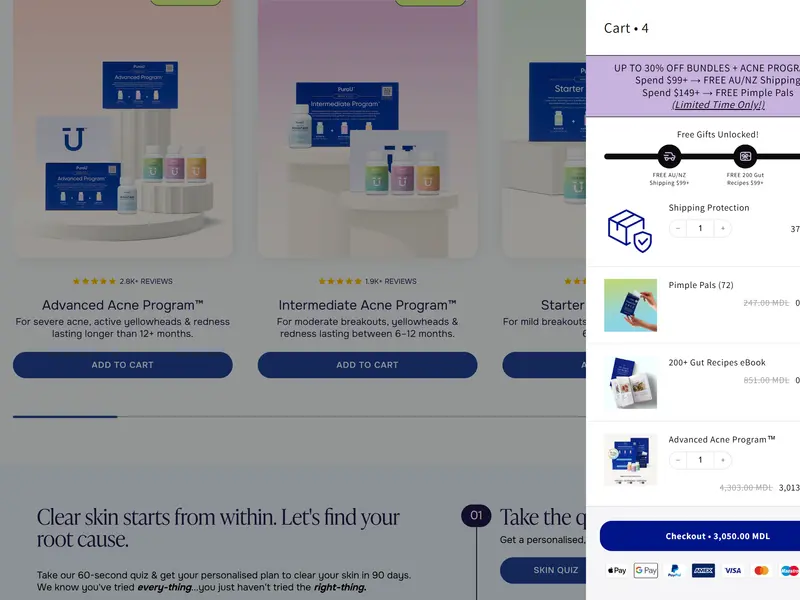The width and height of the screenshot is (800, 600).
Task: Increase Advanced Acne Program quantity
Action: pyautogui.click(x=722, y=460)
